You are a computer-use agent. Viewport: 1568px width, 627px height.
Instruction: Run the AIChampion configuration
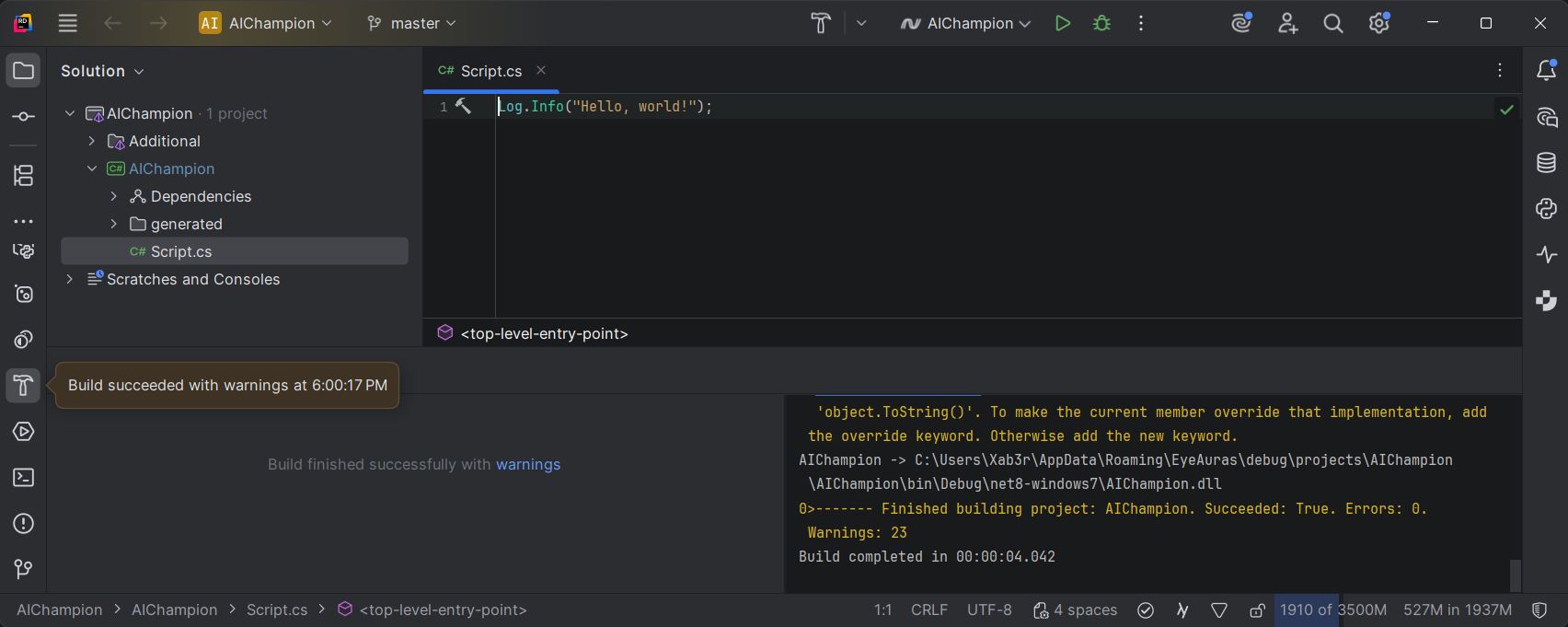1063,23
